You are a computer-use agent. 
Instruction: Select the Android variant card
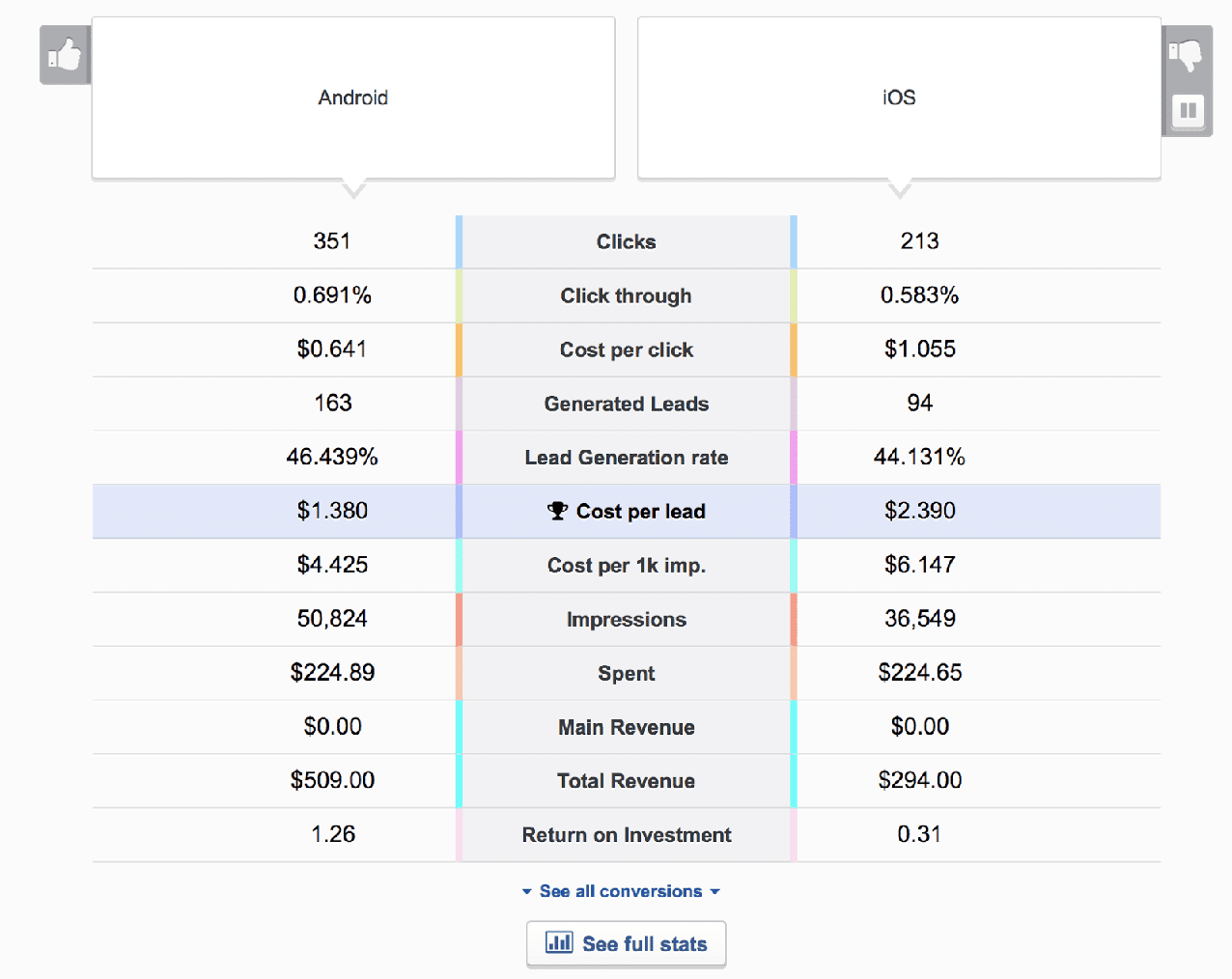pyautogui.click(x=352, y=97)
